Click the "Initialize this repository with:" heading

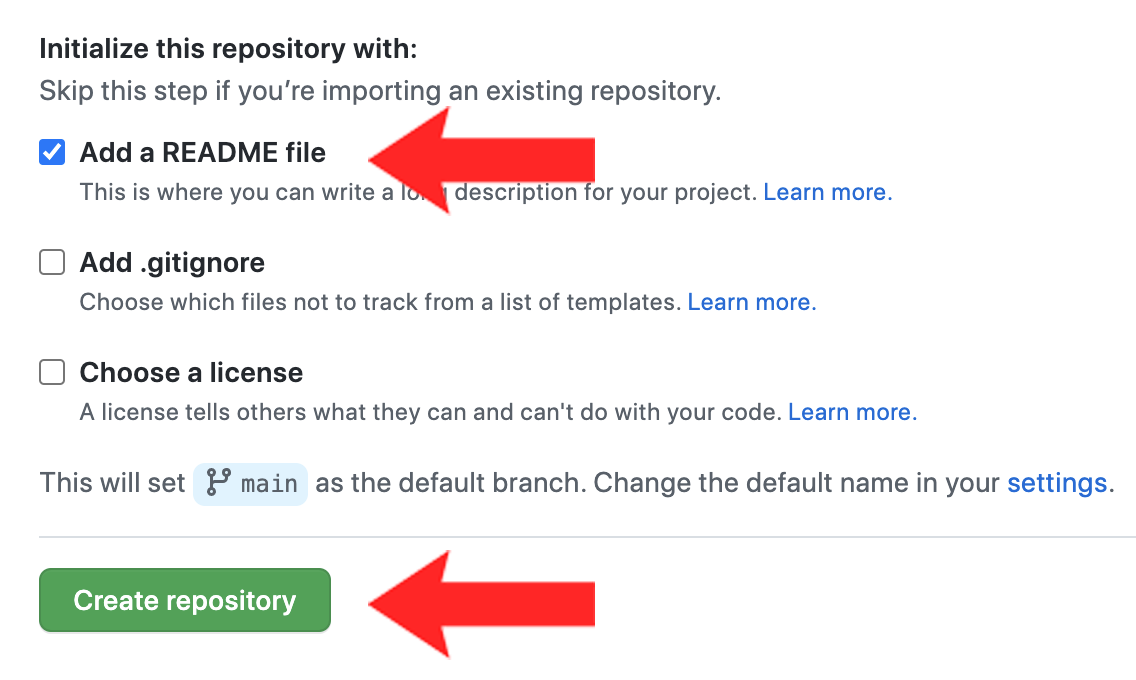click(x=228, y=48)
